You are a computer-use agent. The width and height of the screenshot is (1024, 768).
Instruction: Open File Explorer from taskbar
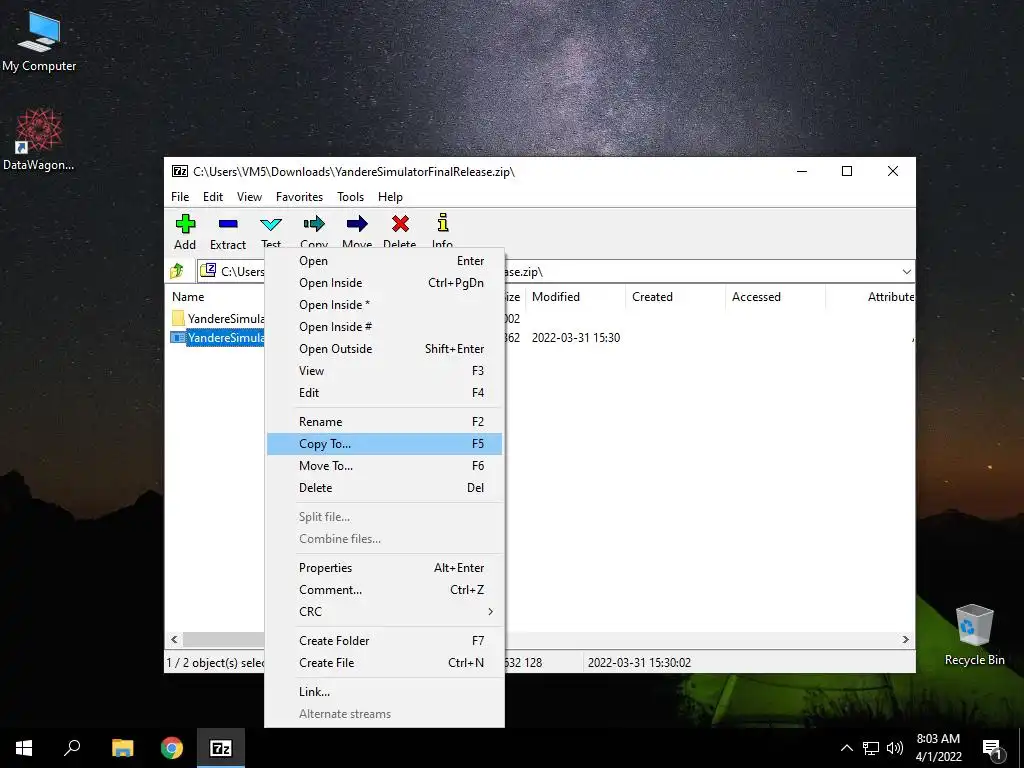point(122,748)
